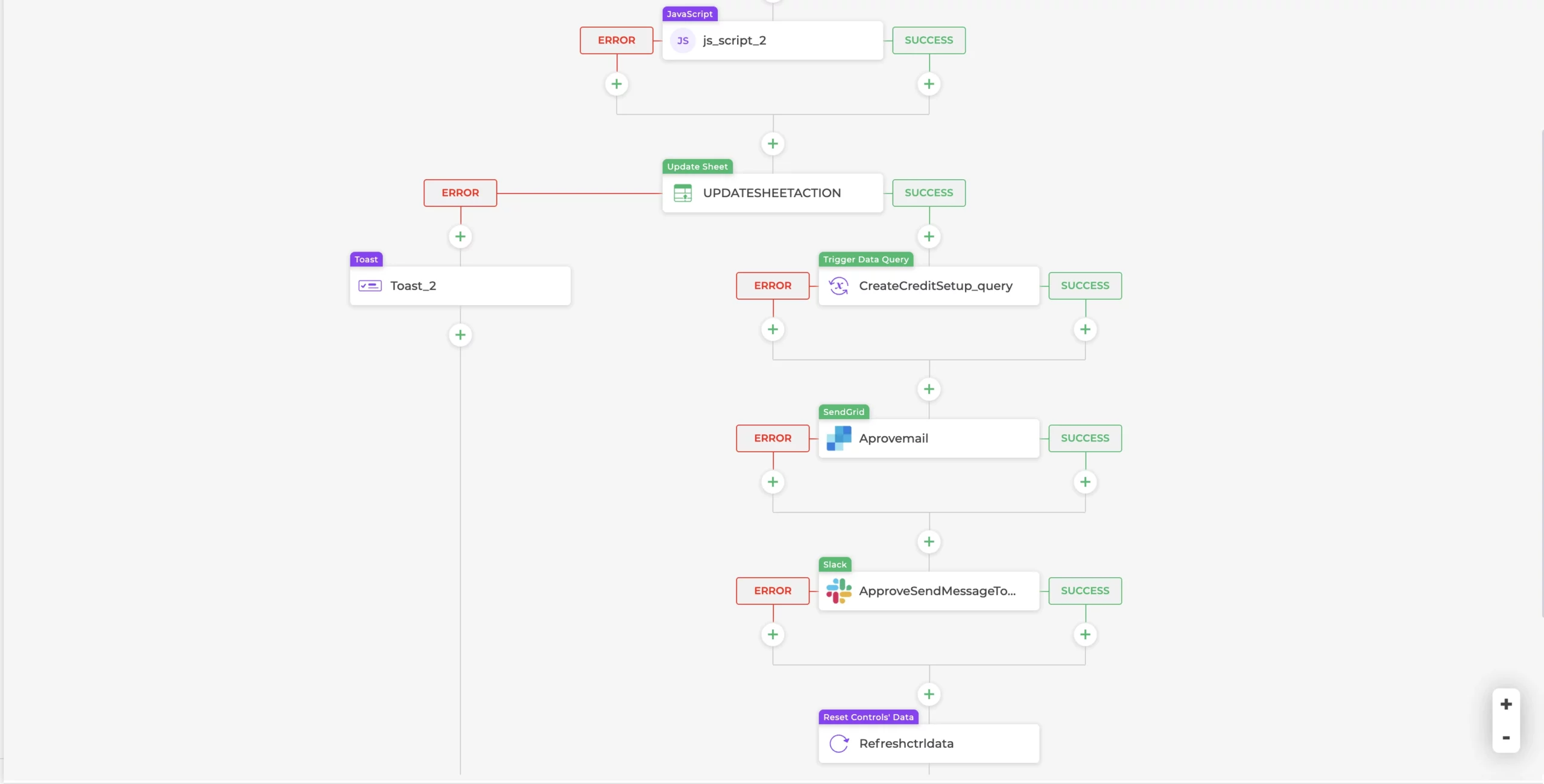Click the JS icon on js_script_2 node
The image size is (1544, 784).
click(x=683, y=40)
